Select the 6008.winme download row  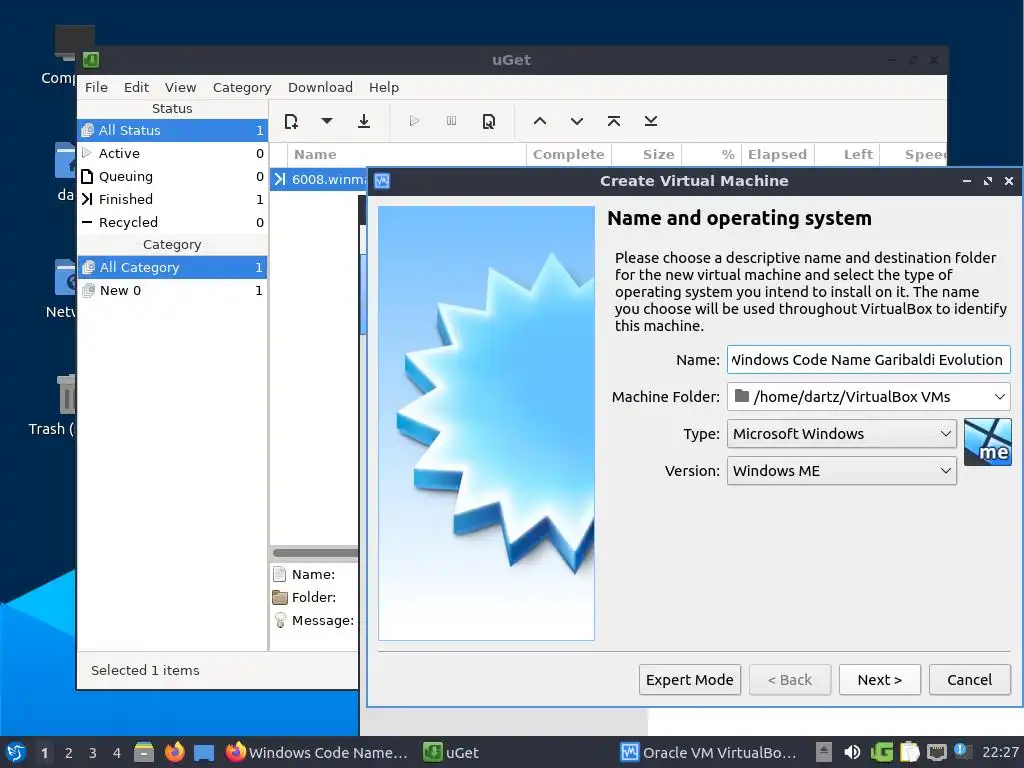(x=319, y=179)
